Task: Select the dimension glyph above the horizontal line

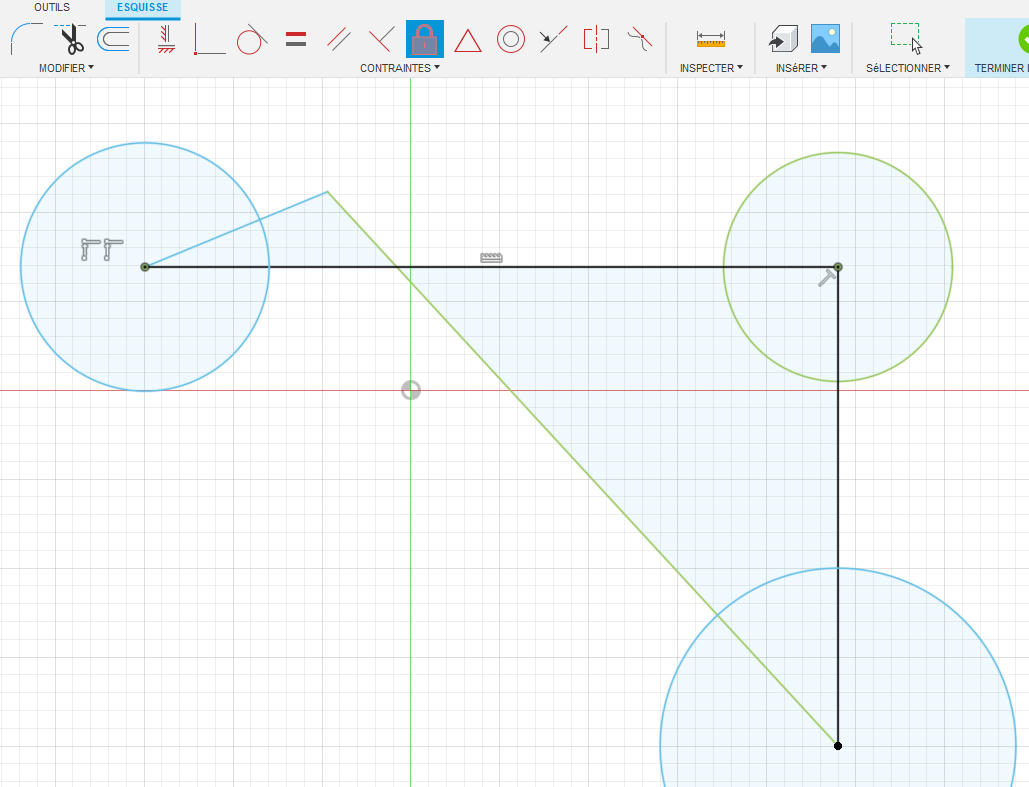Action: coord(492,258)
